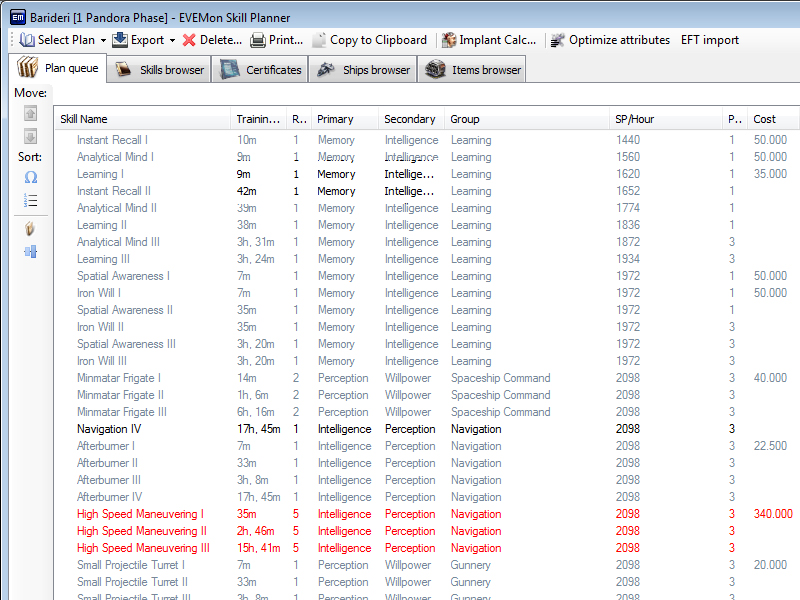Click Copy to Clipboard text
Image resolution: width=800 pixels, height=600 pixels.
pos(378,40)
